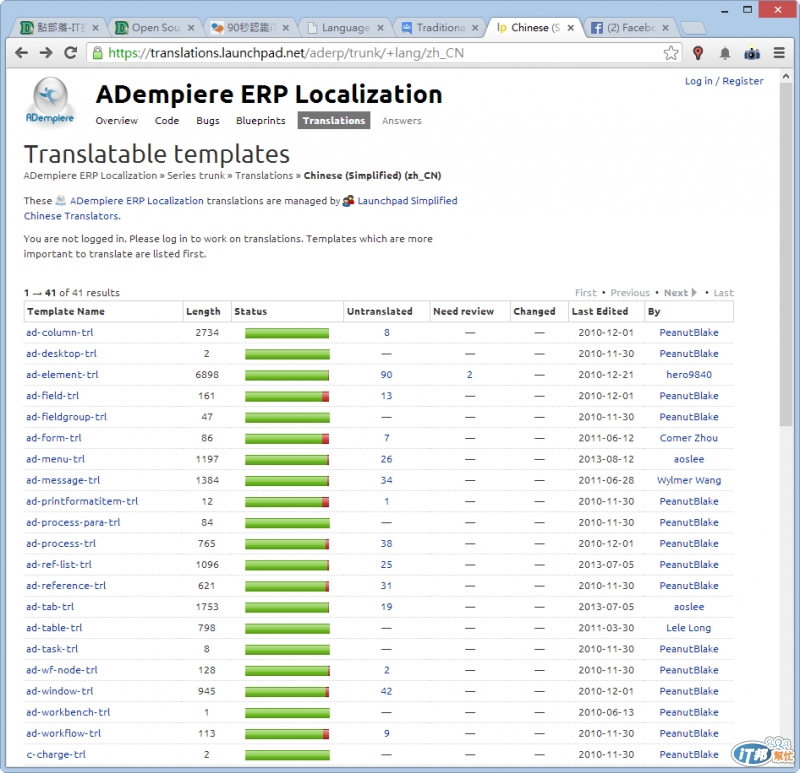
Task: Click untranslated count 42 for ad-window-trl
Action: (x=386, y=691)
